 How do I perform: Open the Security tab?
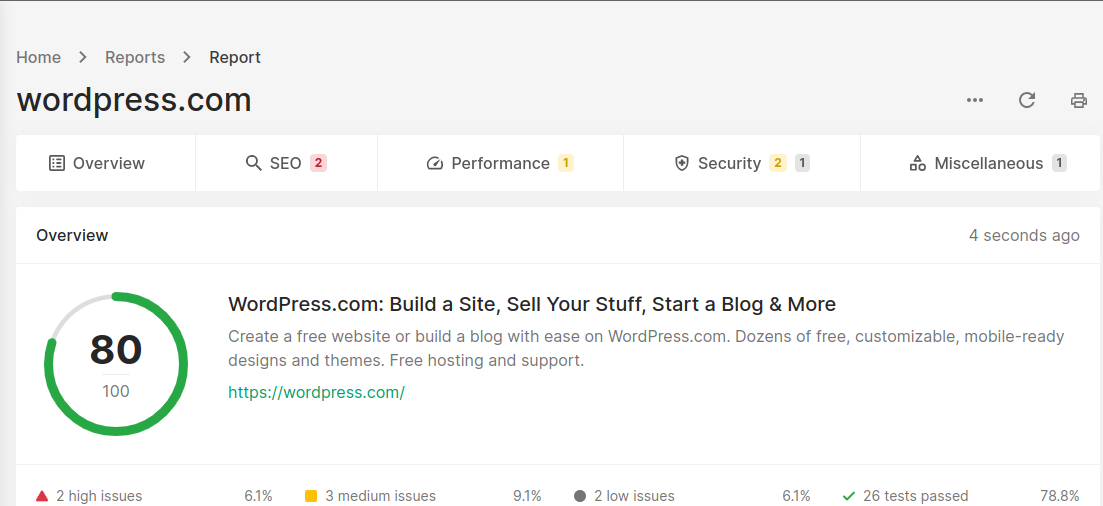point(729,163)
